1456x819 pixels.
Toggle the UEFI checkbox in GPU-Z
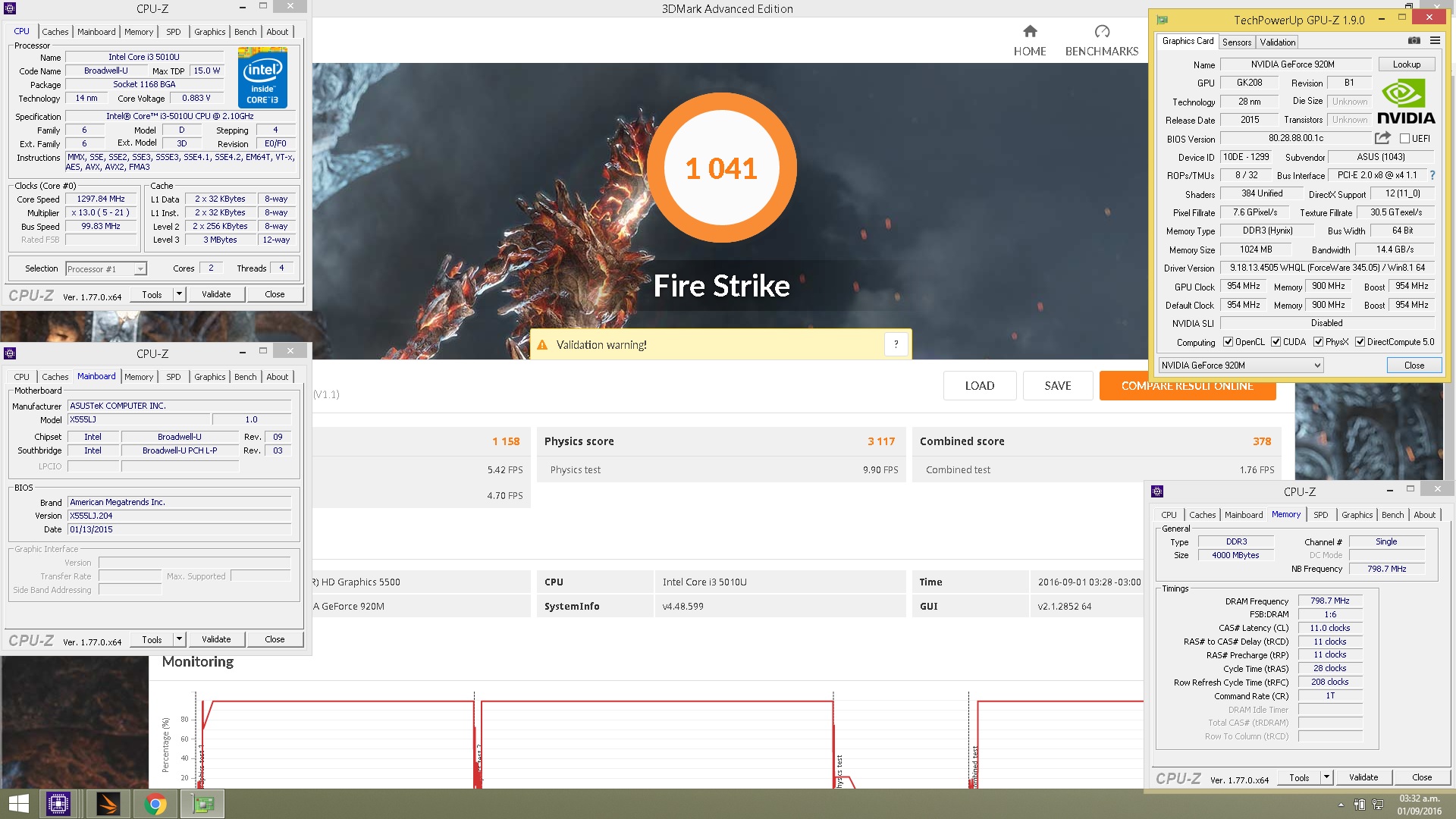coord(1404,139)
